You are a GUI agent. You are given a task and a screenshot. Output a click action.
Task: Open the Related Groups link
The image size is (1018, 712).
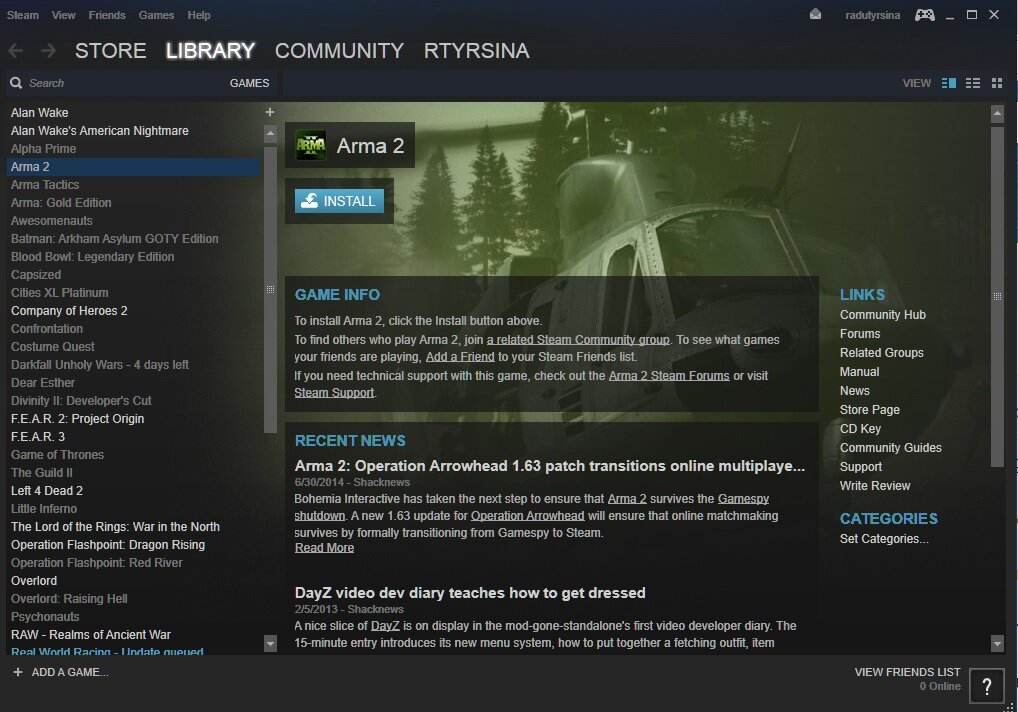[x=882, y=352]
